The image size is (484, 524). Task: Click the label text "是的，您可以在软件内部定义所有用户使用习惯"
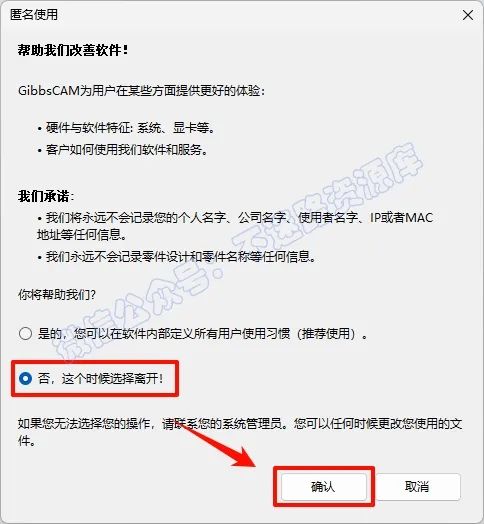tap(164, 334)
